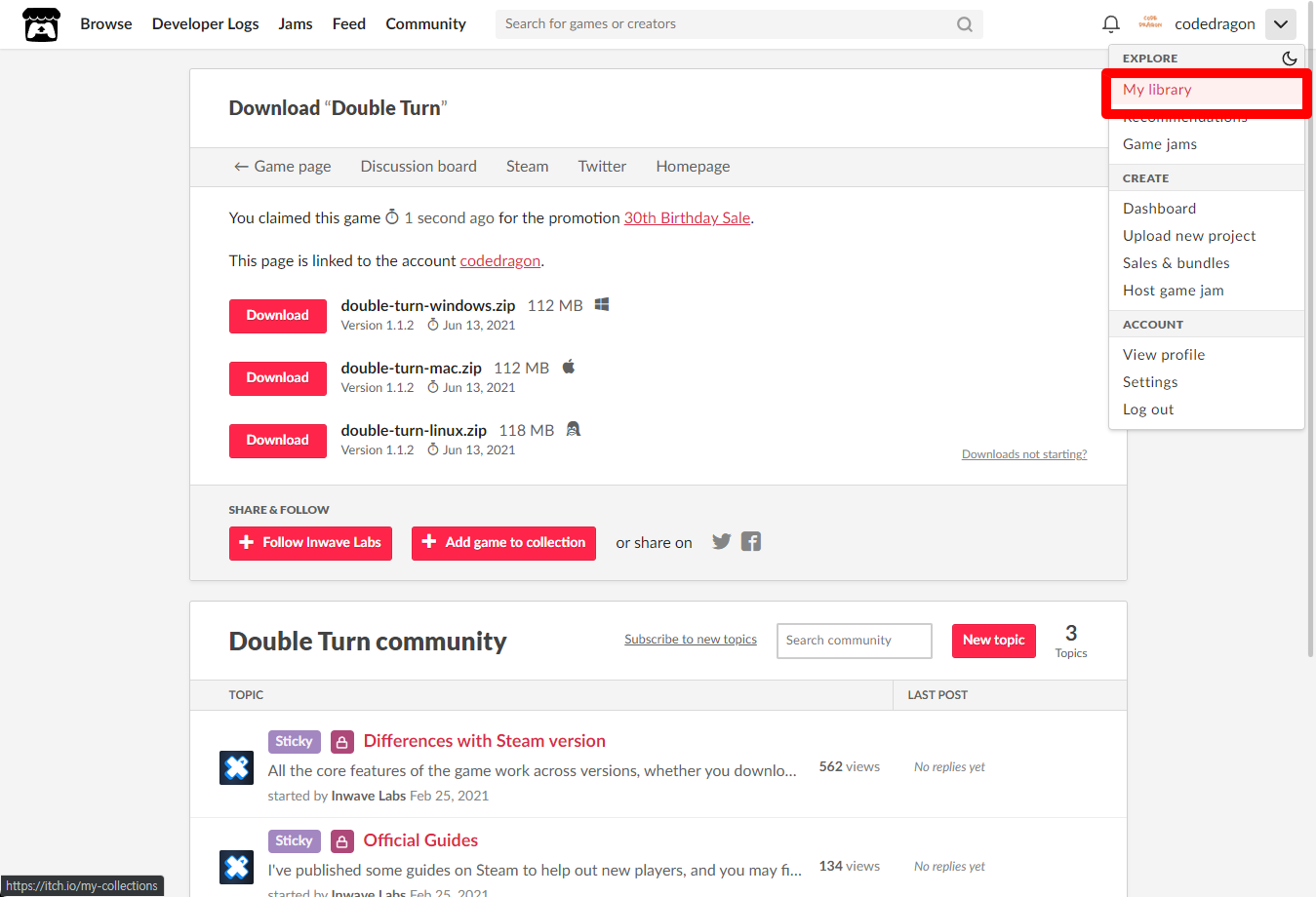Open the itch.io home logo
Viewport: 1316px width, 897px height.
tap(41, 24)
